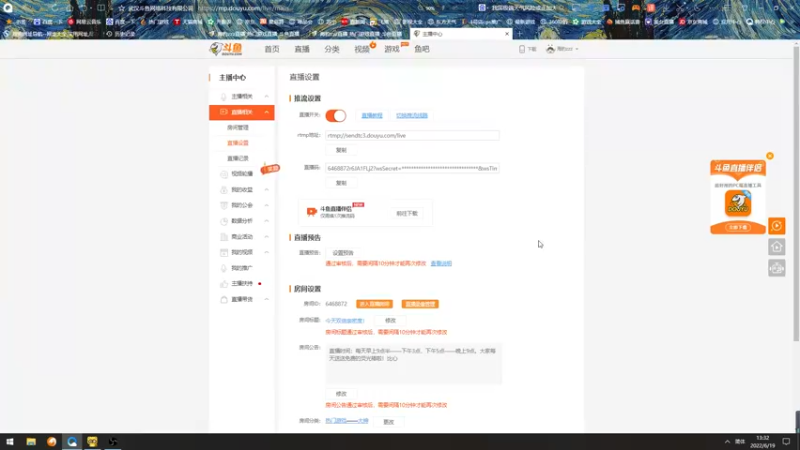Click 修改 next to the room title

(x=390, y=320)
